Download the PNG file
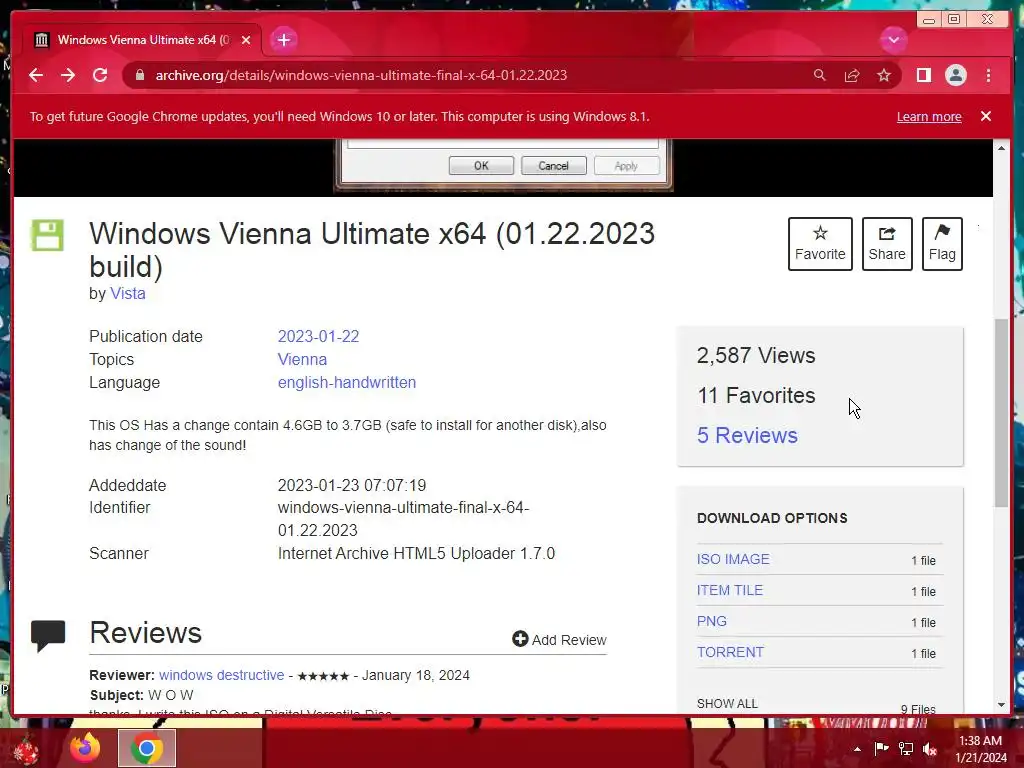This screenshot has height=768, width=1024. pyautogui.click(x=711, y=621)
